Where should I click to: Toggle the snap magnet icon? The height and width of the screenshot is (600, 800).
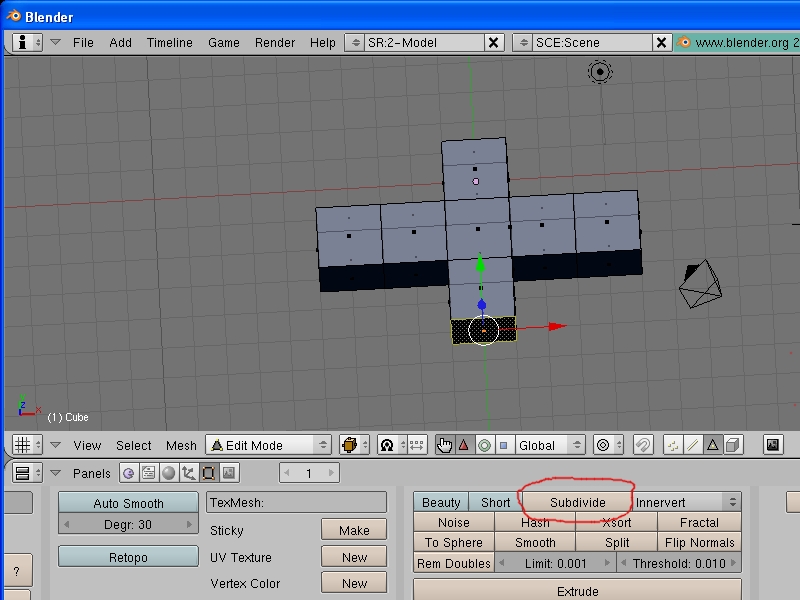pyautogui.click(x=643, y=445)
